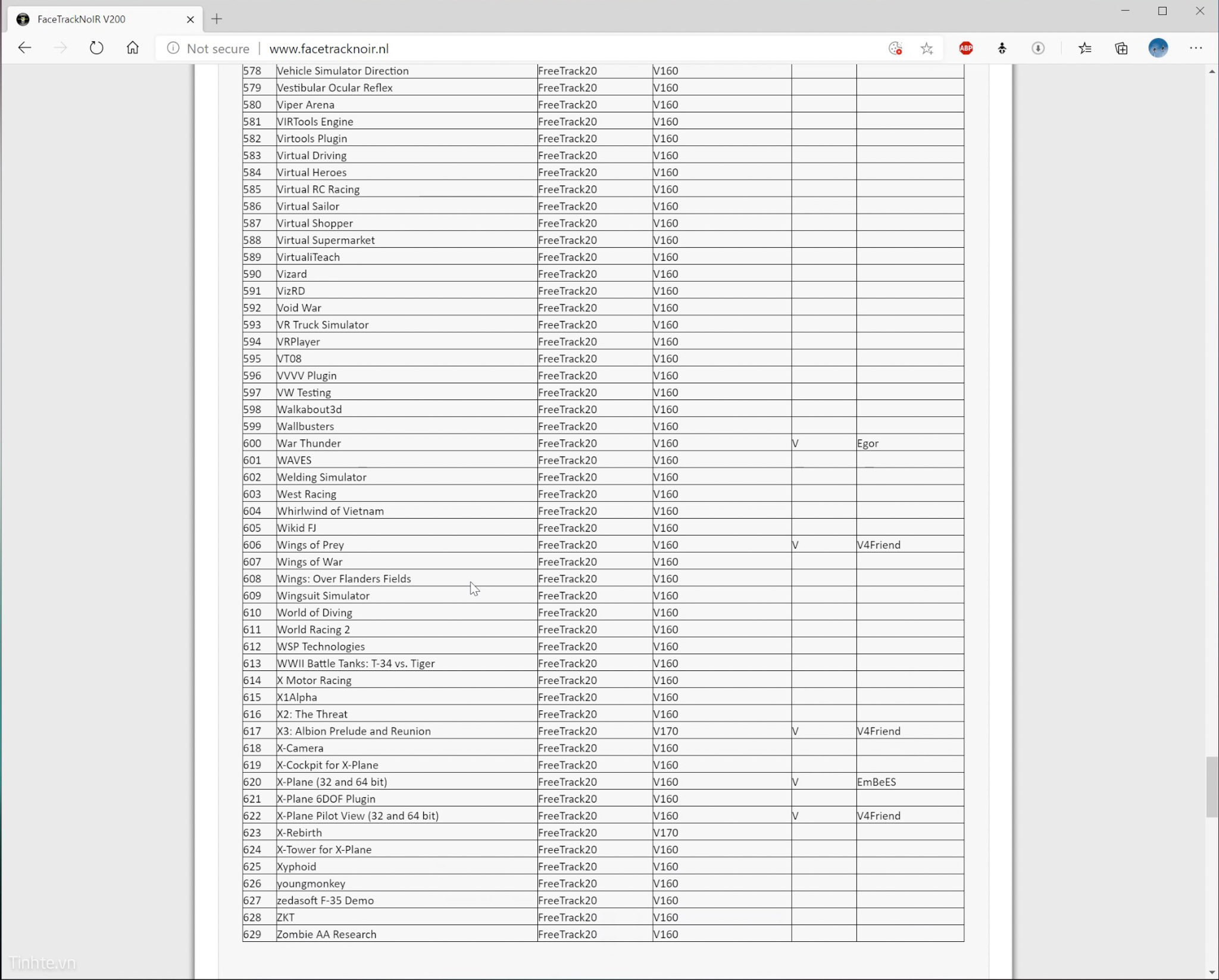This screenshot has width=1219, height=980.
Task: Click EmBeES in the X-Plane row
Action: (876, 782)
